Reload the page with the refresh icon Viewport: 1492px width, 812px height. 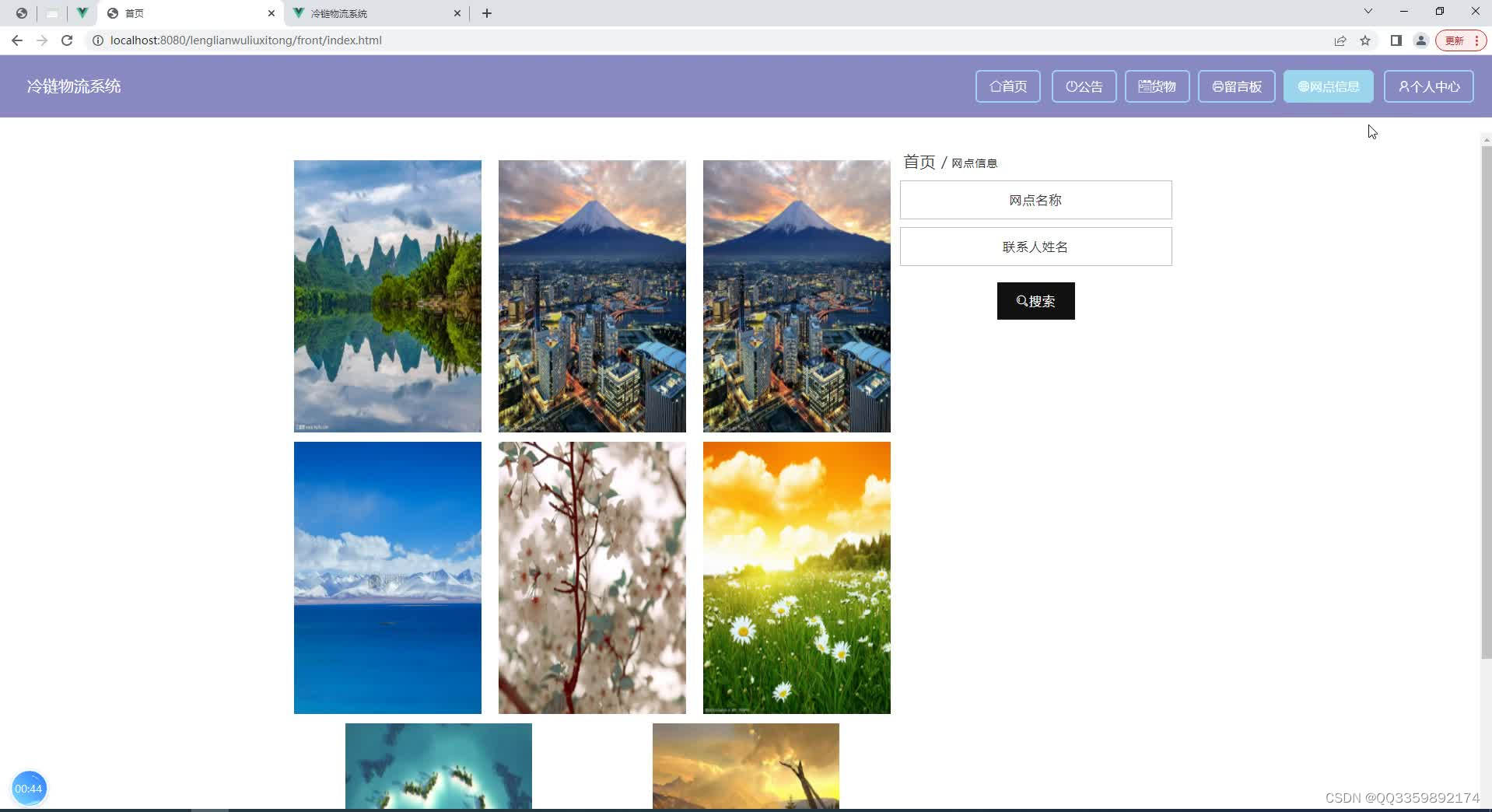tap(67, 40)
